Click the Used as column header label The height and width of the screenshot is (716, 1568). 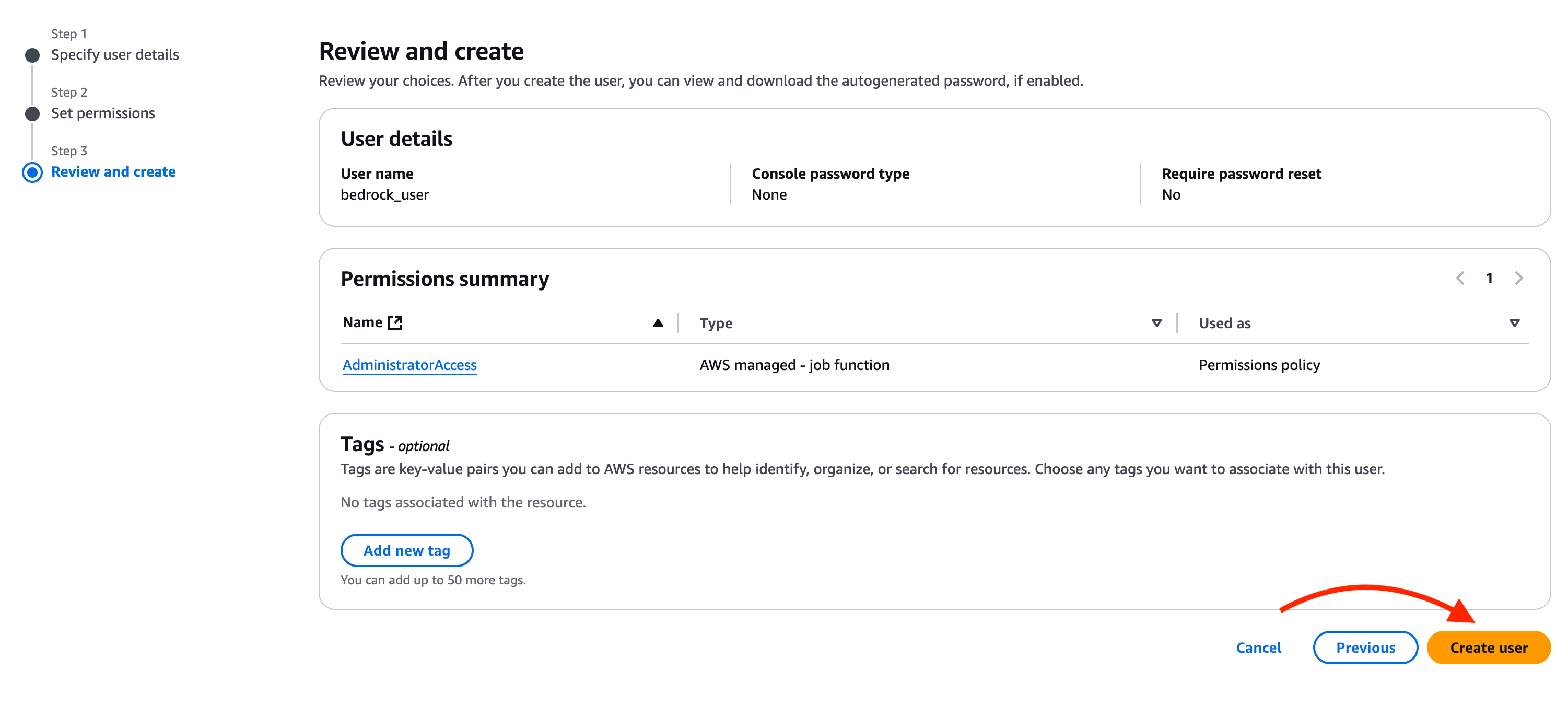click(x=1225, y=324)
